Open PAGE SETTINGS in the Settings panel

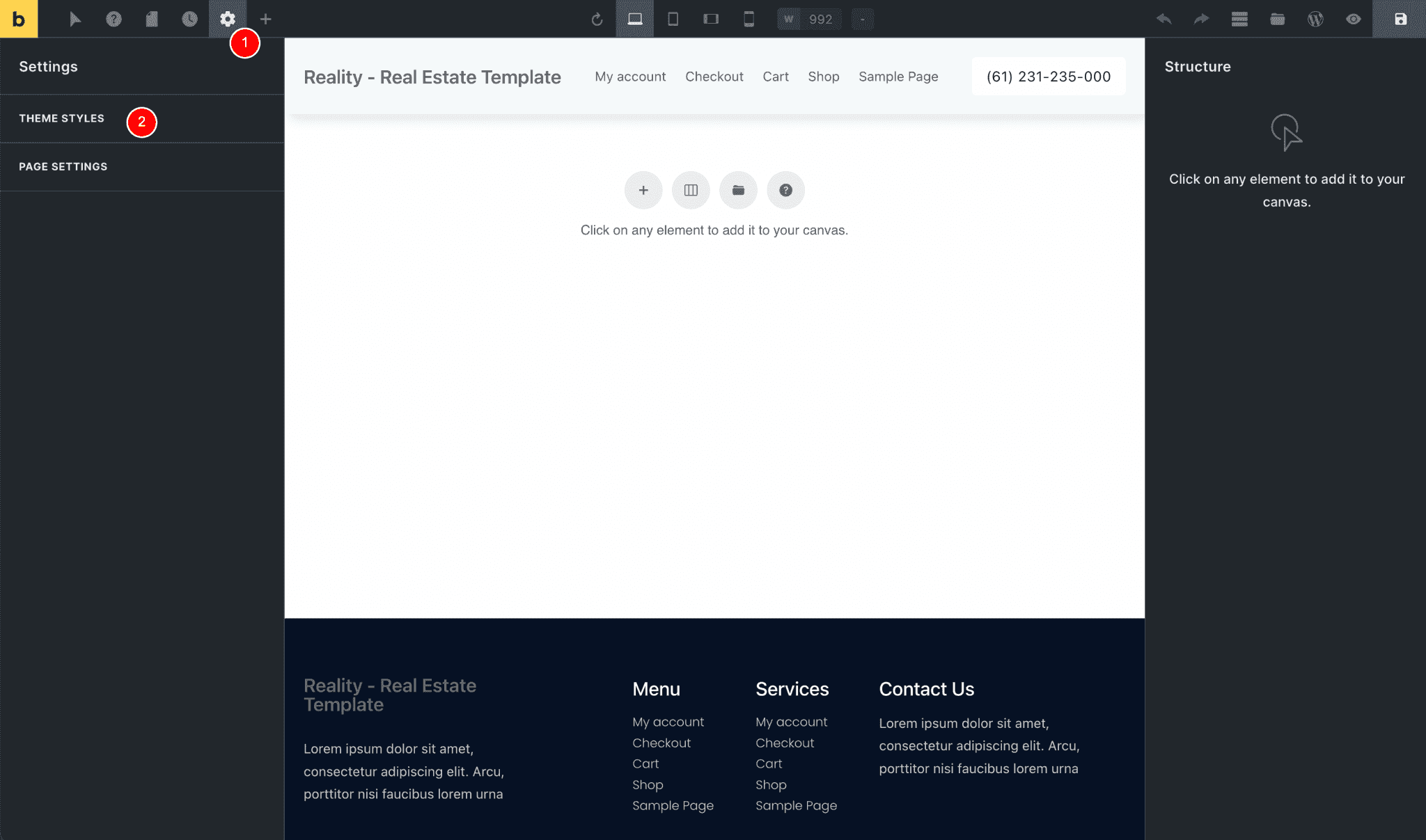click(x=63, y=166)
